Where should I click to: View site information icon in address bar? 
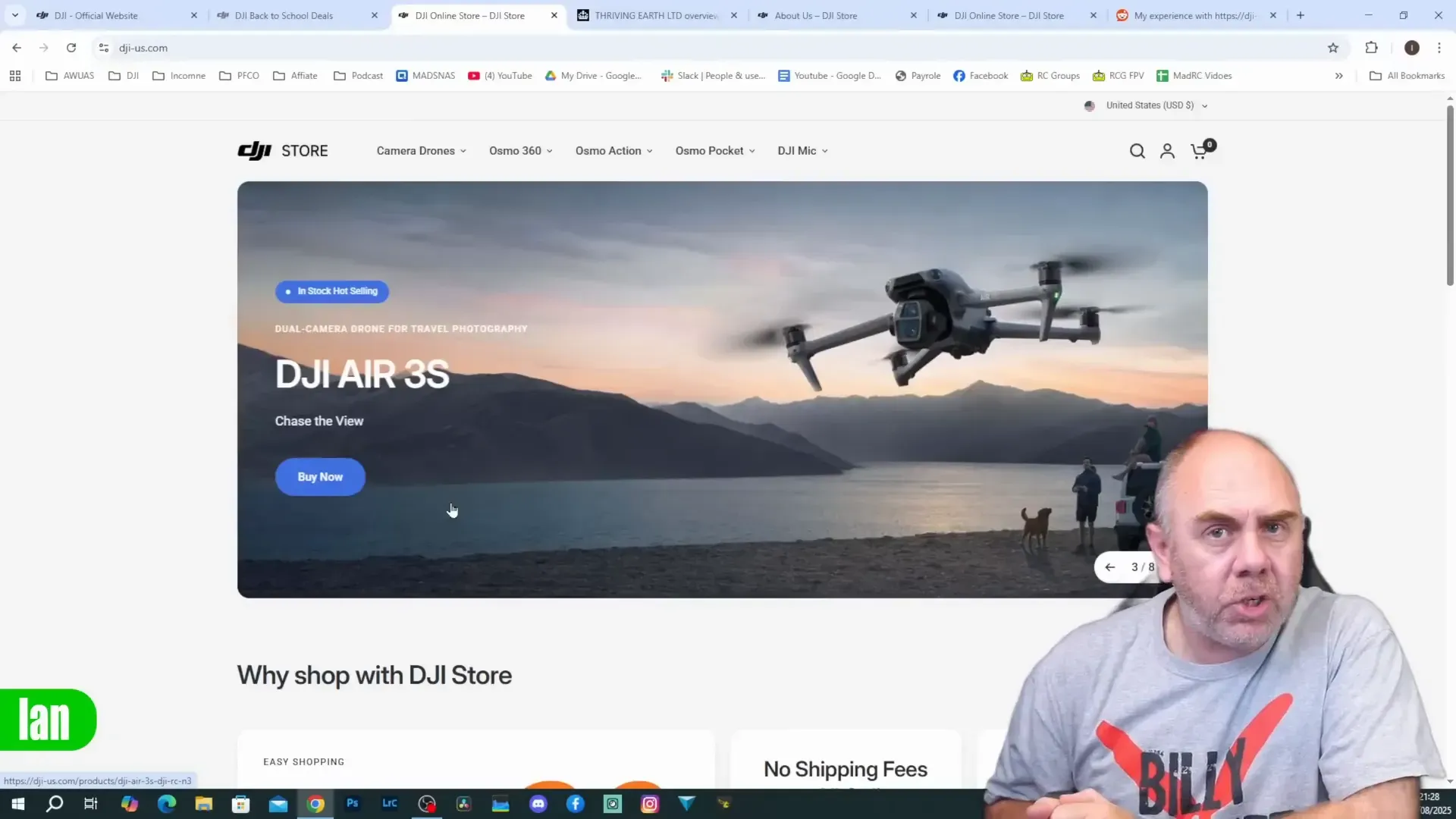pos(104,48)
